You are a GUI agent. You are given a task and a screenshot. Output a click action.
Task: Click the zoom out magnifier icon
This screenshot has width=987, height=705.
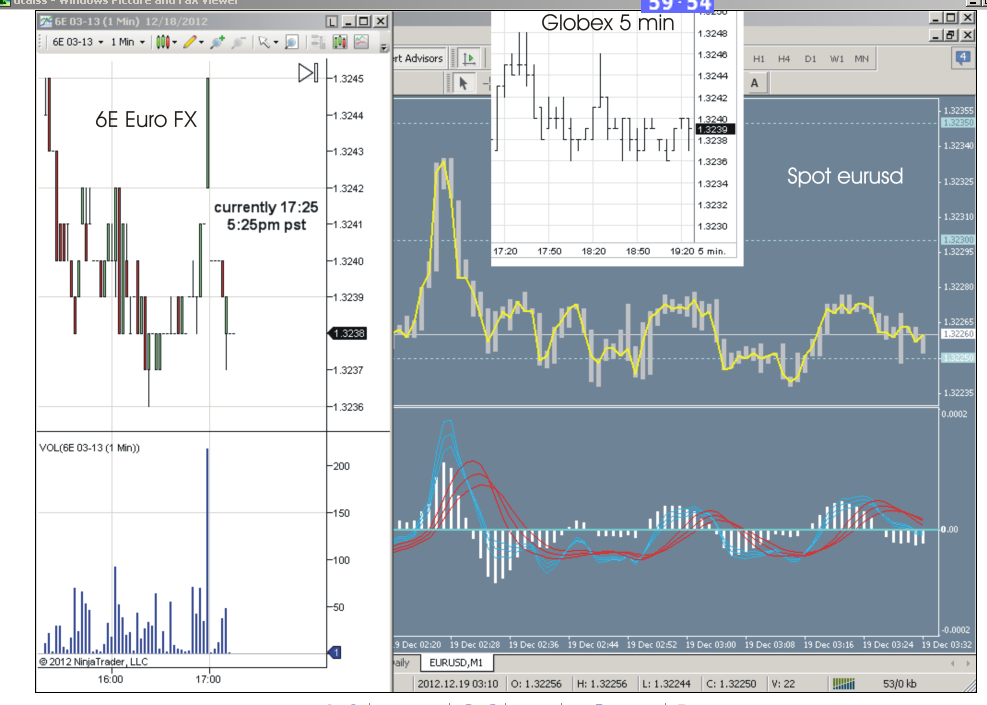click(238, 42)
